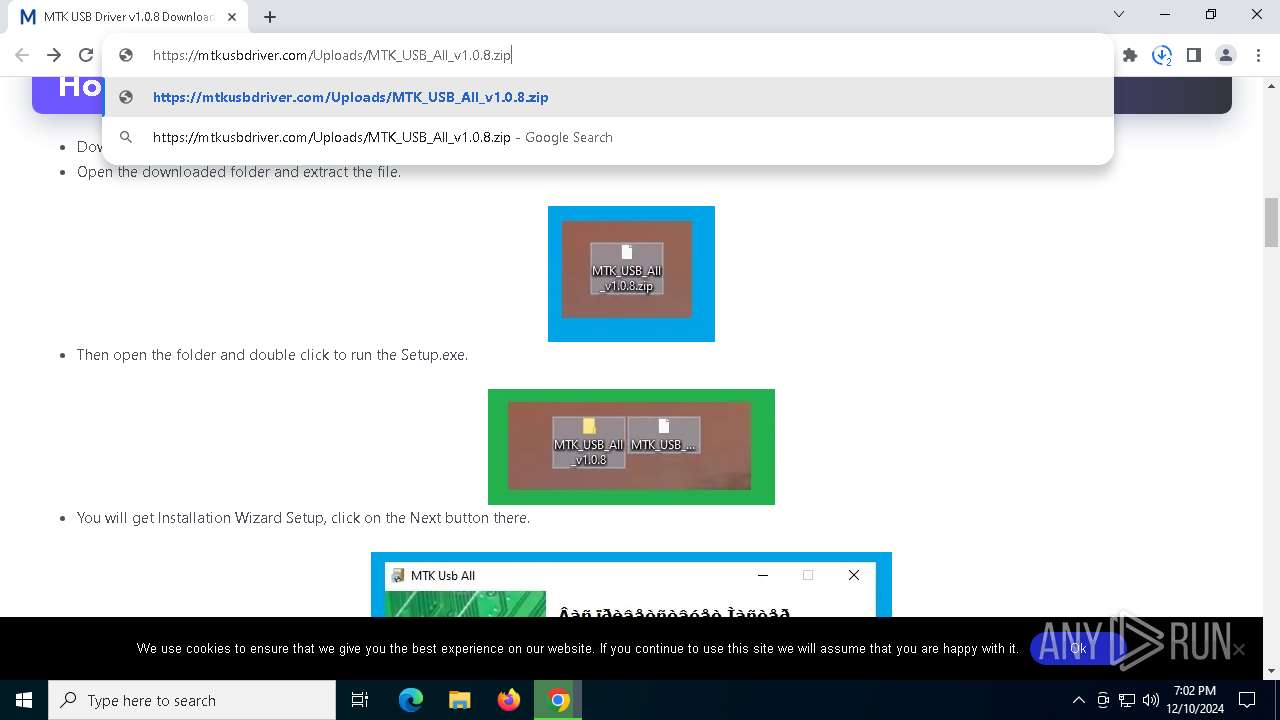Open the volume tray icon
The width and height of the screenshot is (1280, 720).
1151,700
